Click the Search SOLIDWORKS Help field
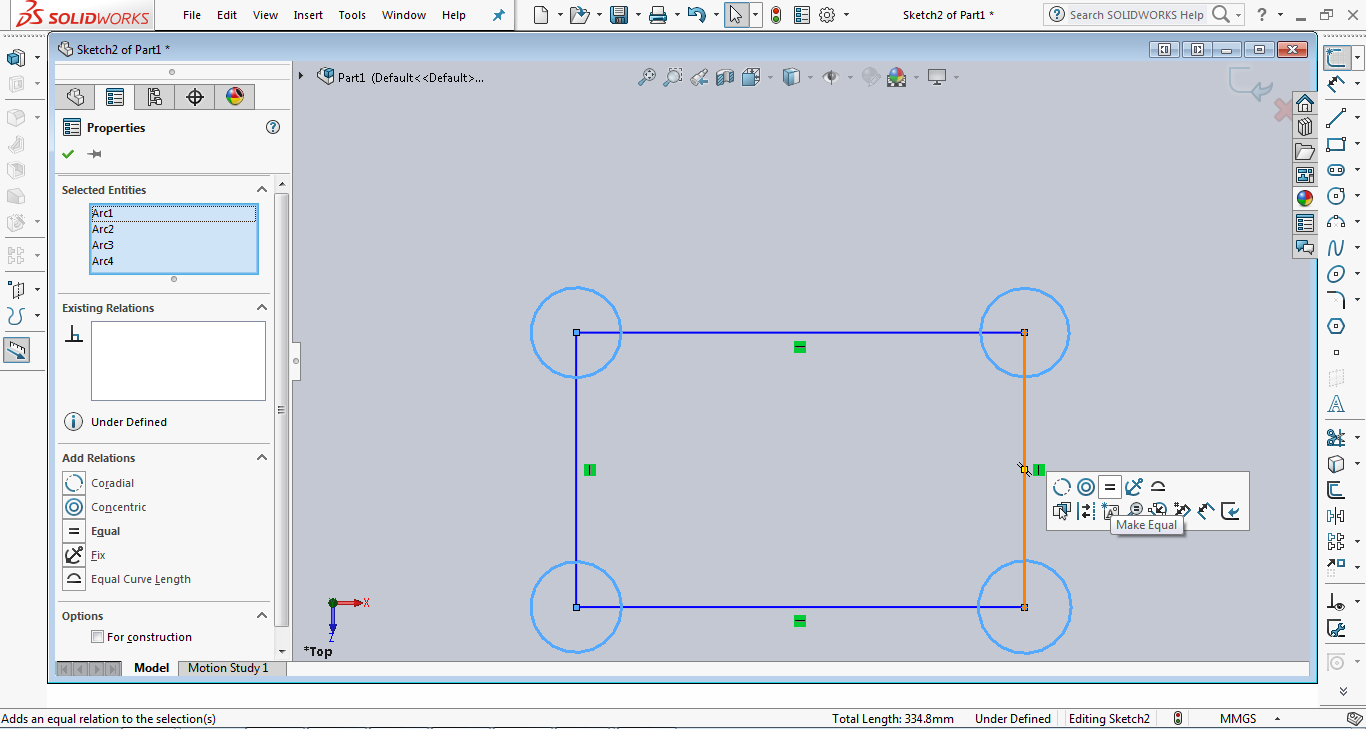 (1137, 15)
